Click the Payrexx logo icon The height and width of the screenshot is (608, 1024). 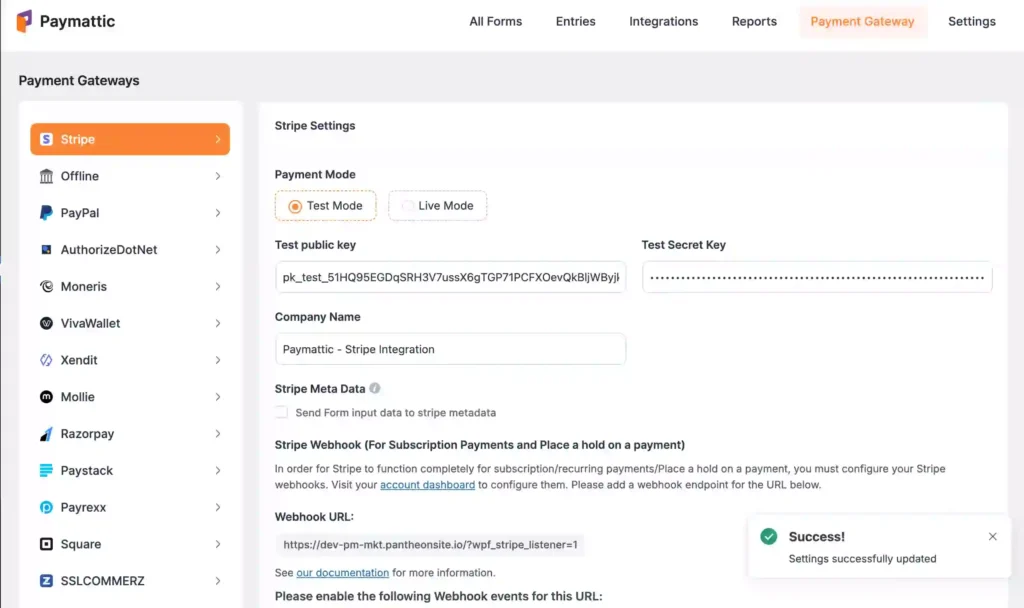[46, 507]
